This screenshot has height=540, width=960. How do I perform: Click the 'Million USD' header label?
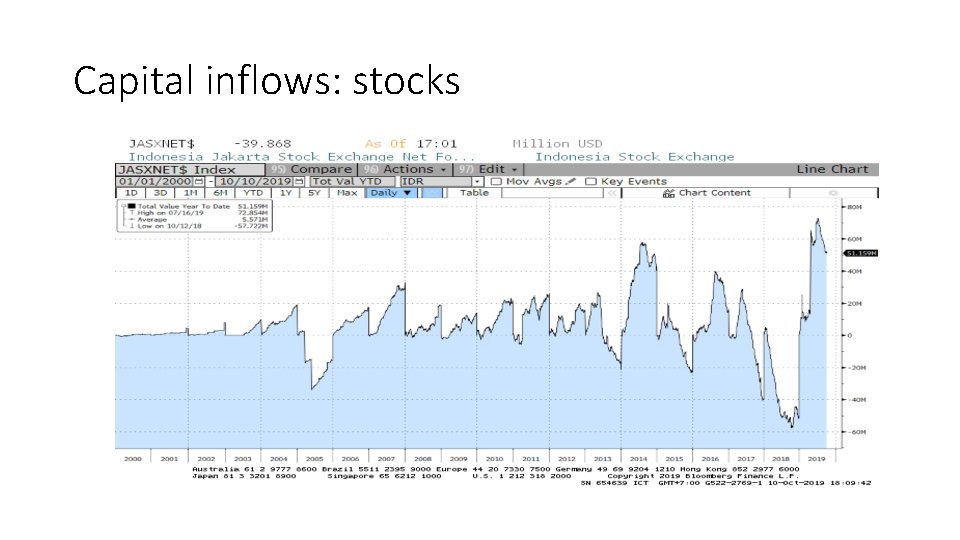tap(557, 144)
